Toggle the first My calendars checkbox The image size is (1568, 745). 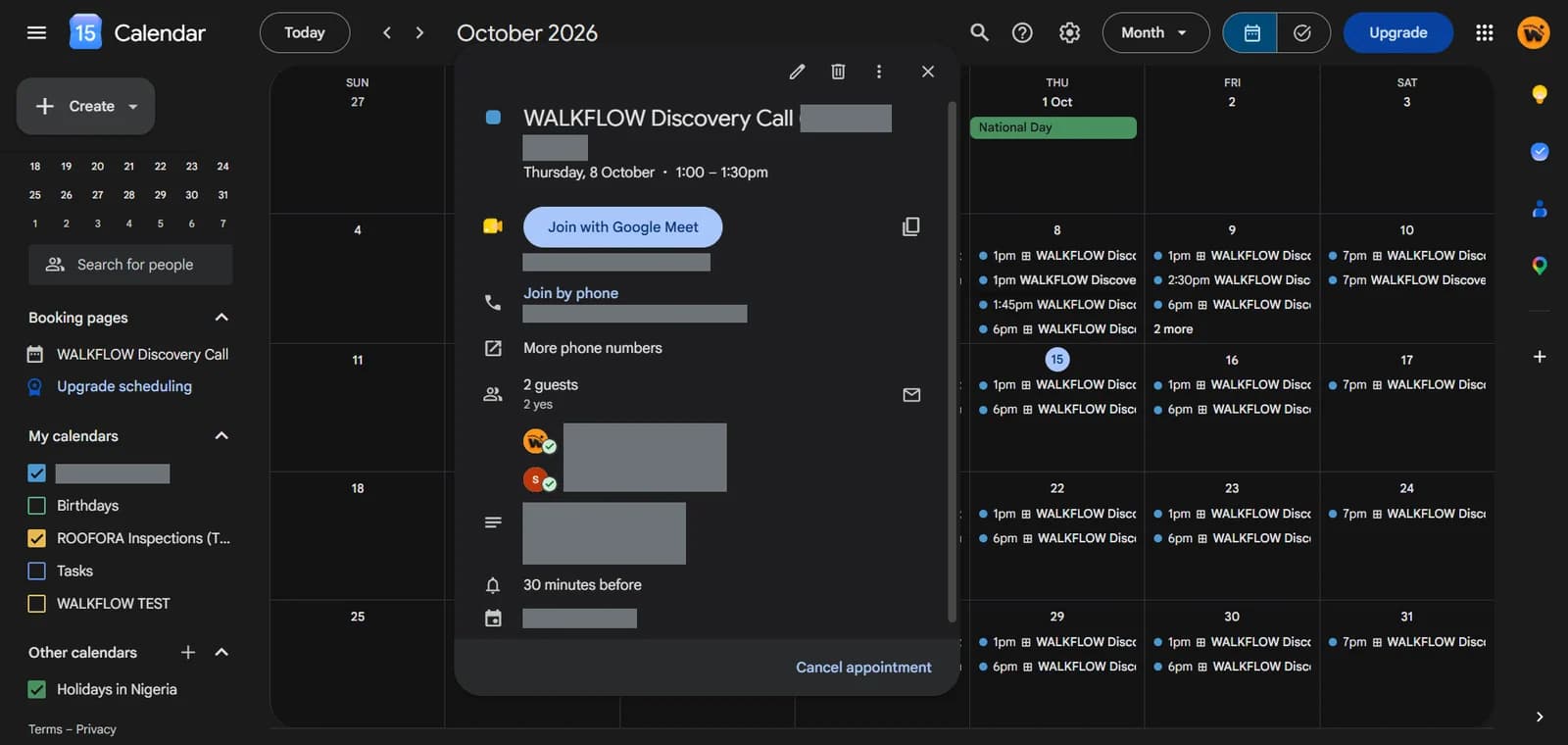(37, 473)
